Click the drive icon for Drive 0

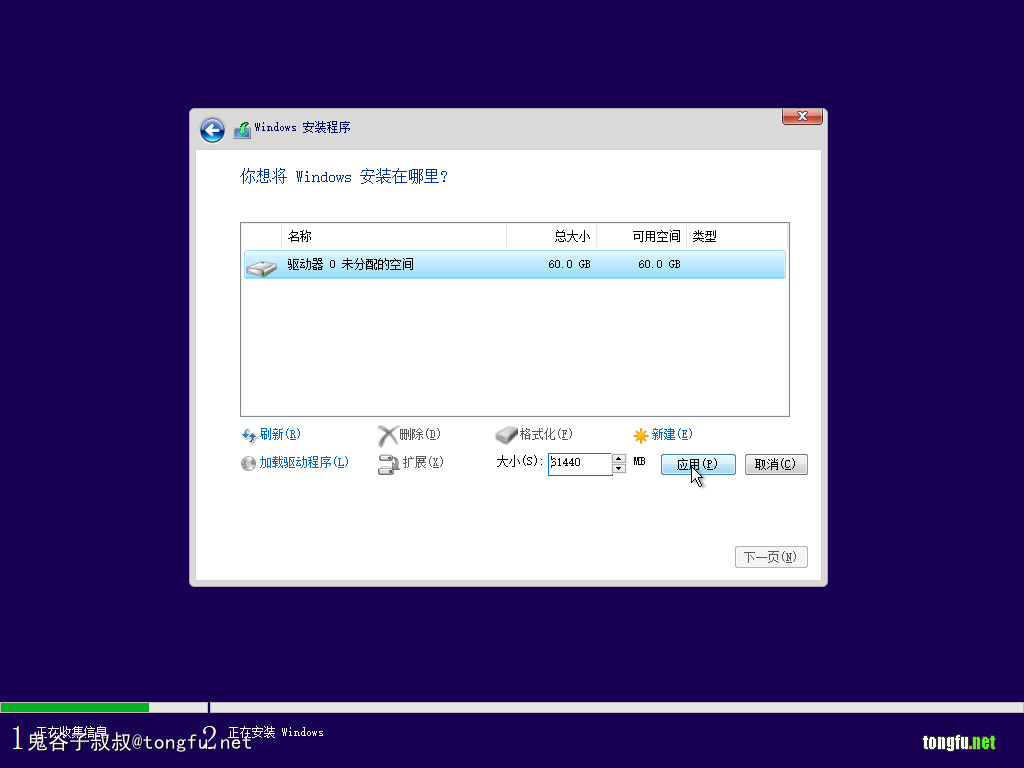(x=261, y=266)
